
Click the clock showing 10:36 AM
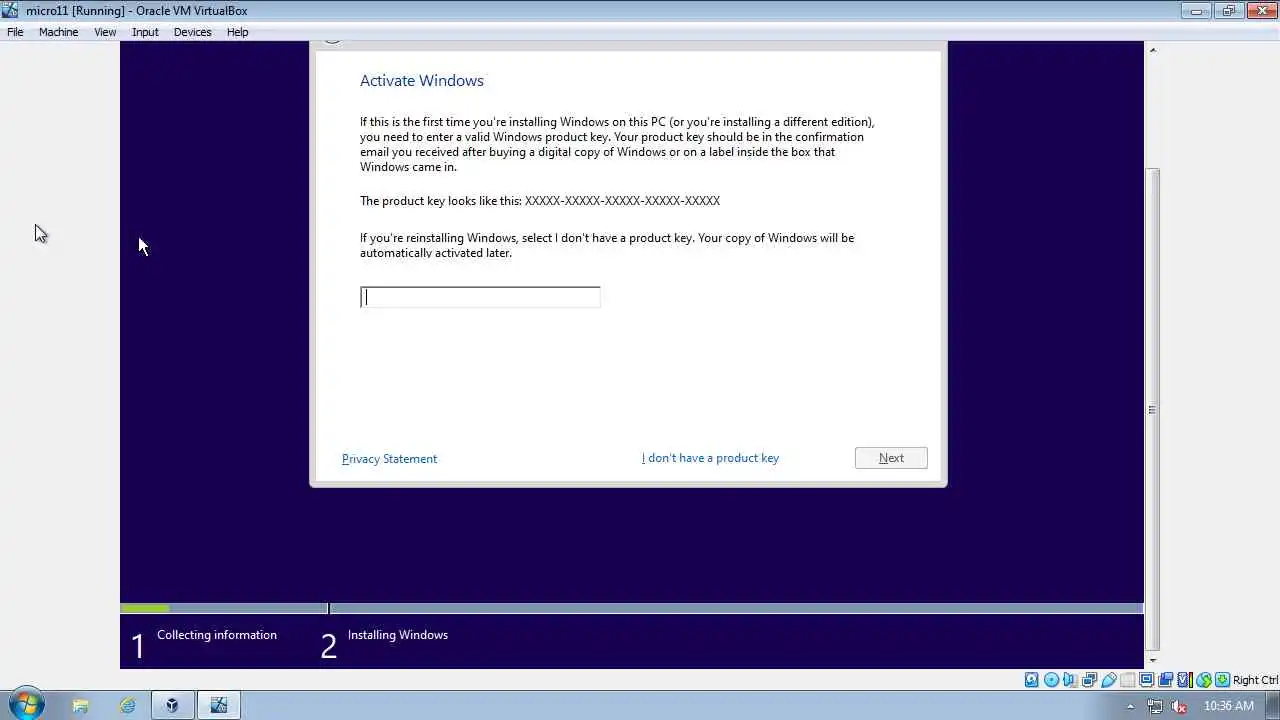coord(1229,706)
